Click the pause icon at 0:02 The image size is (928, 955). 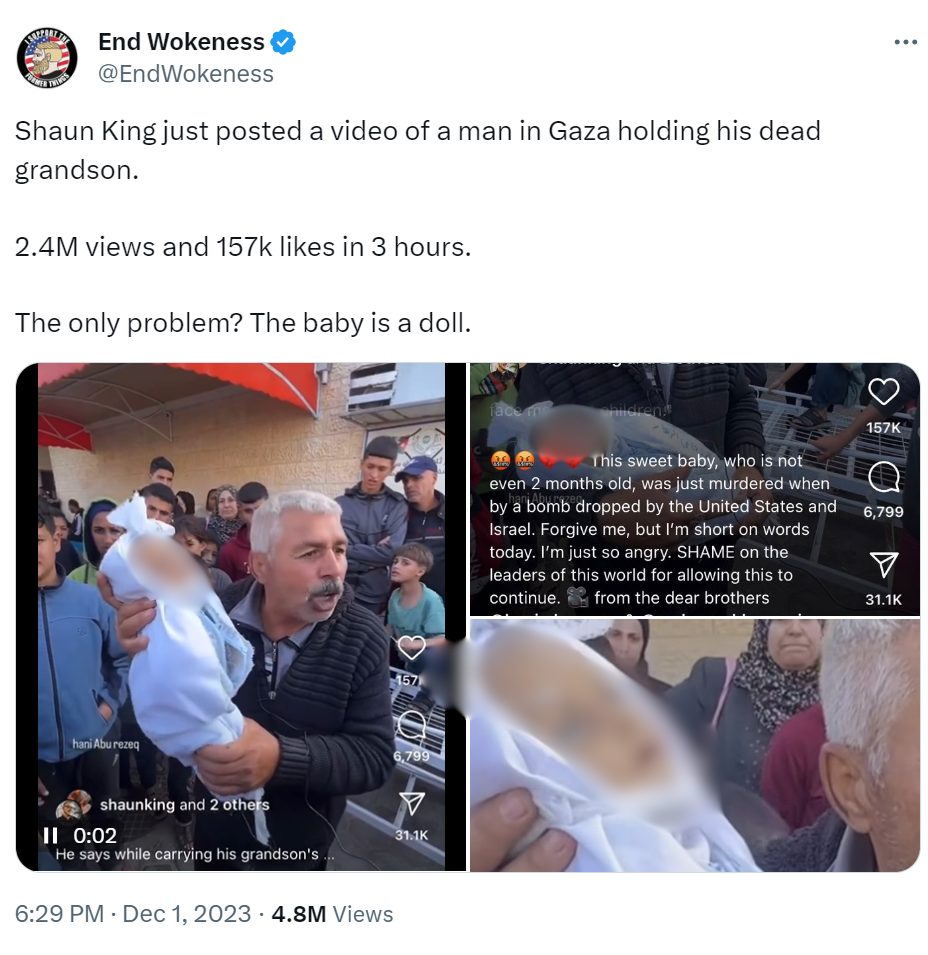[x=51, y=835]
